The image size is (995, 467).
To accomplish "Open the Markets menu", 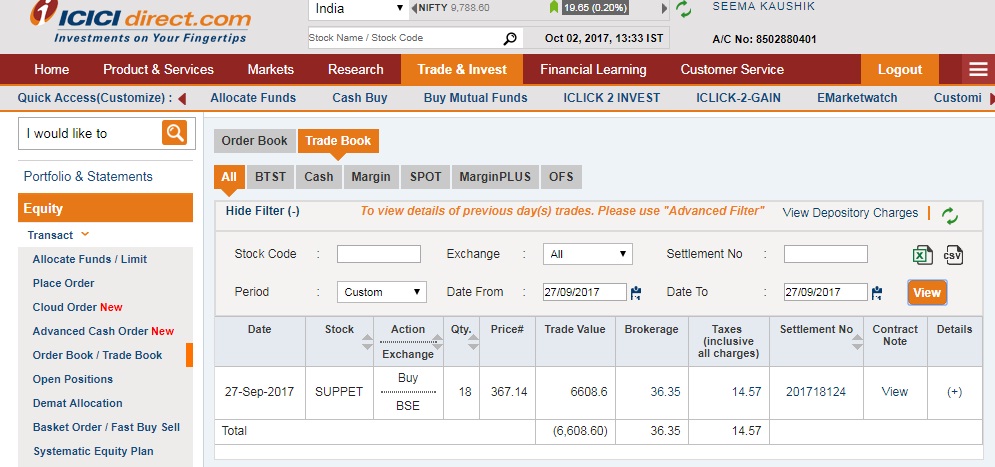I will [x=271, y=70].
